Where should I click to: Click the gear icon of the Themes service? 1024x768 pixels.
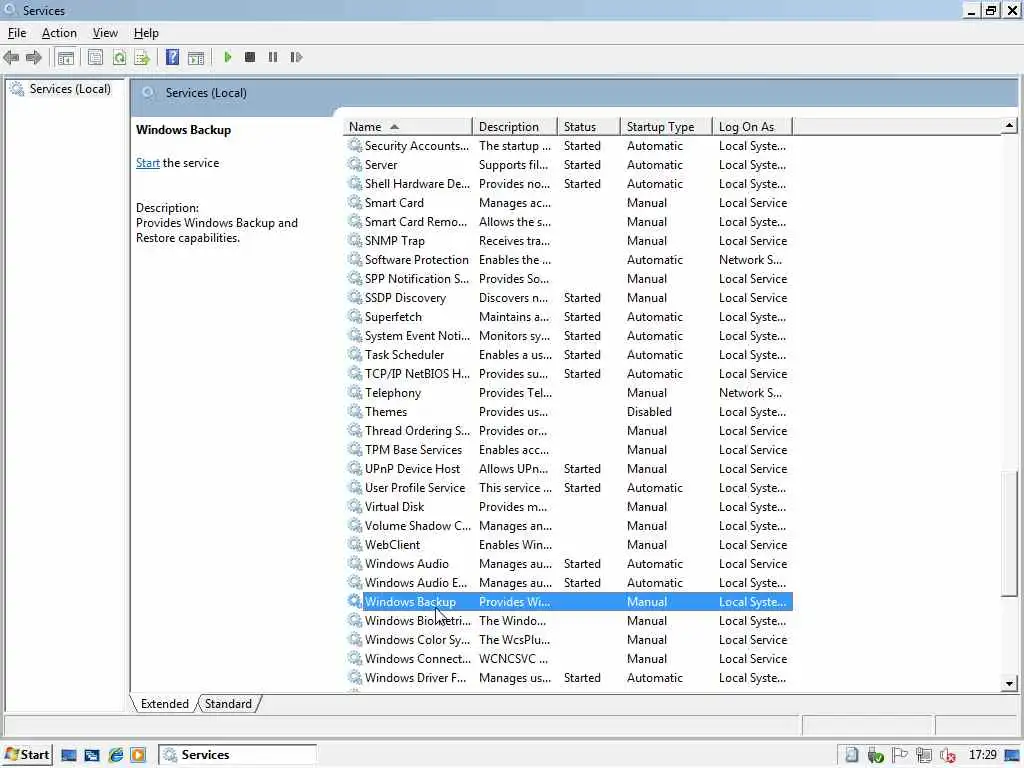click(355, 411)
